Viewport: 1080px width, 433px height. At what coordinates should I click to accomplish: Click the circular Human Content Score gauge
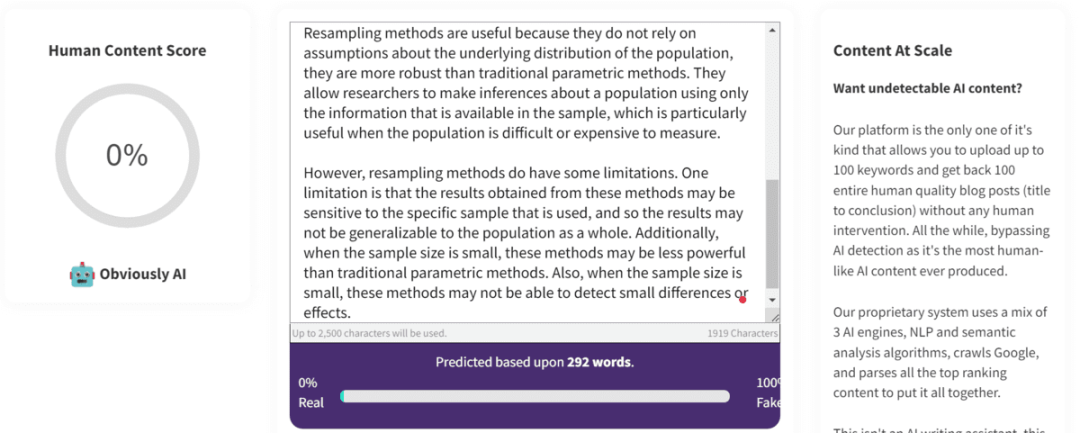127,155
